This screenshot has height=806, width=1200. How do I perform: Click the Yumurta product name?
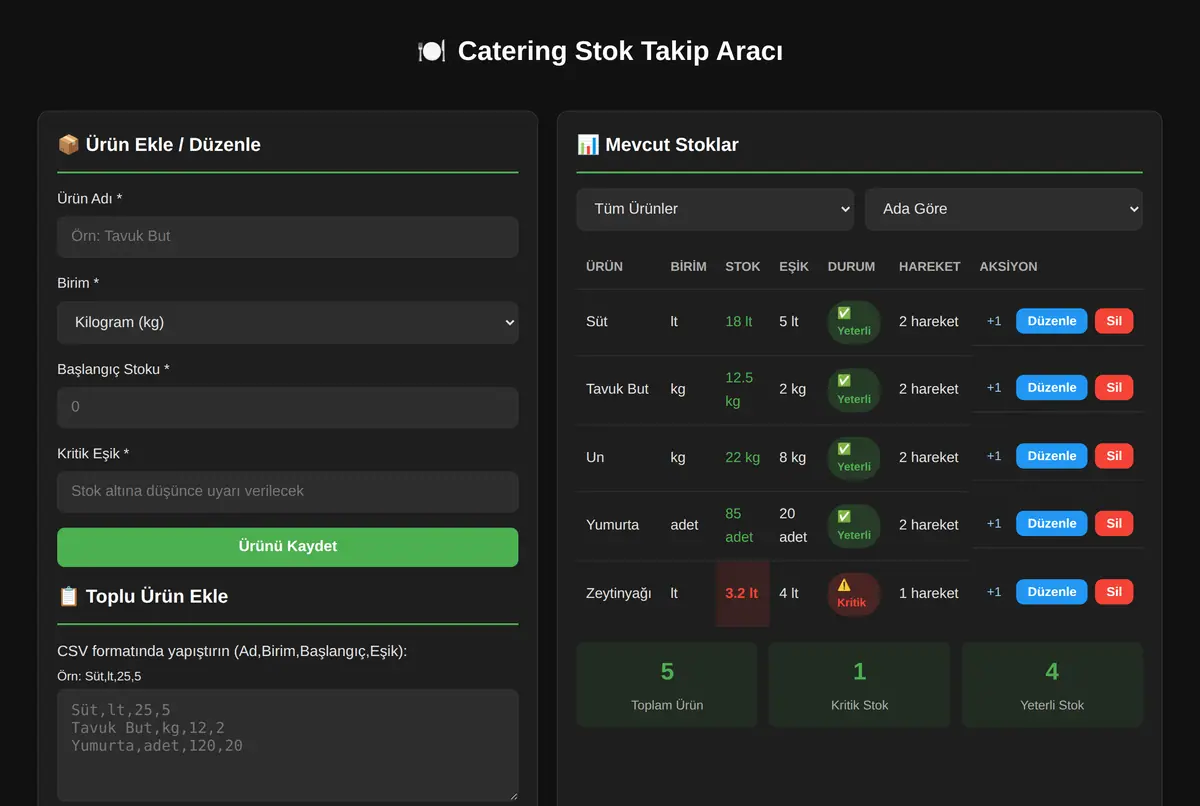pos(612,525)
